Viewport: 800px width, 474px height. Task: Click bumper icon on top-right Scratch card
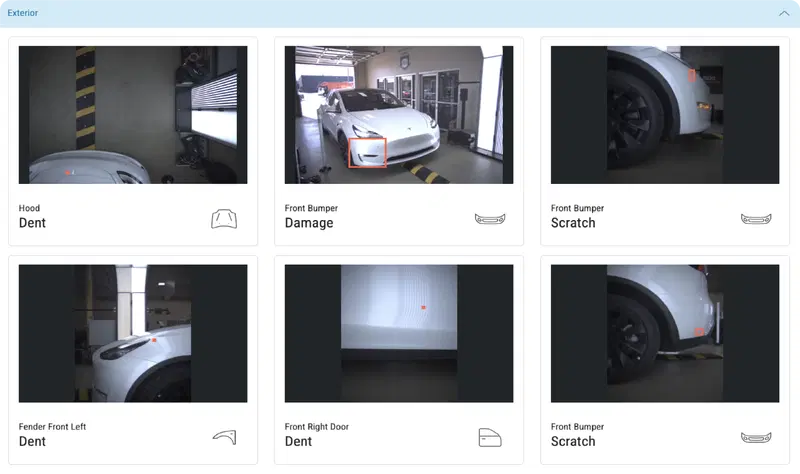756,219
